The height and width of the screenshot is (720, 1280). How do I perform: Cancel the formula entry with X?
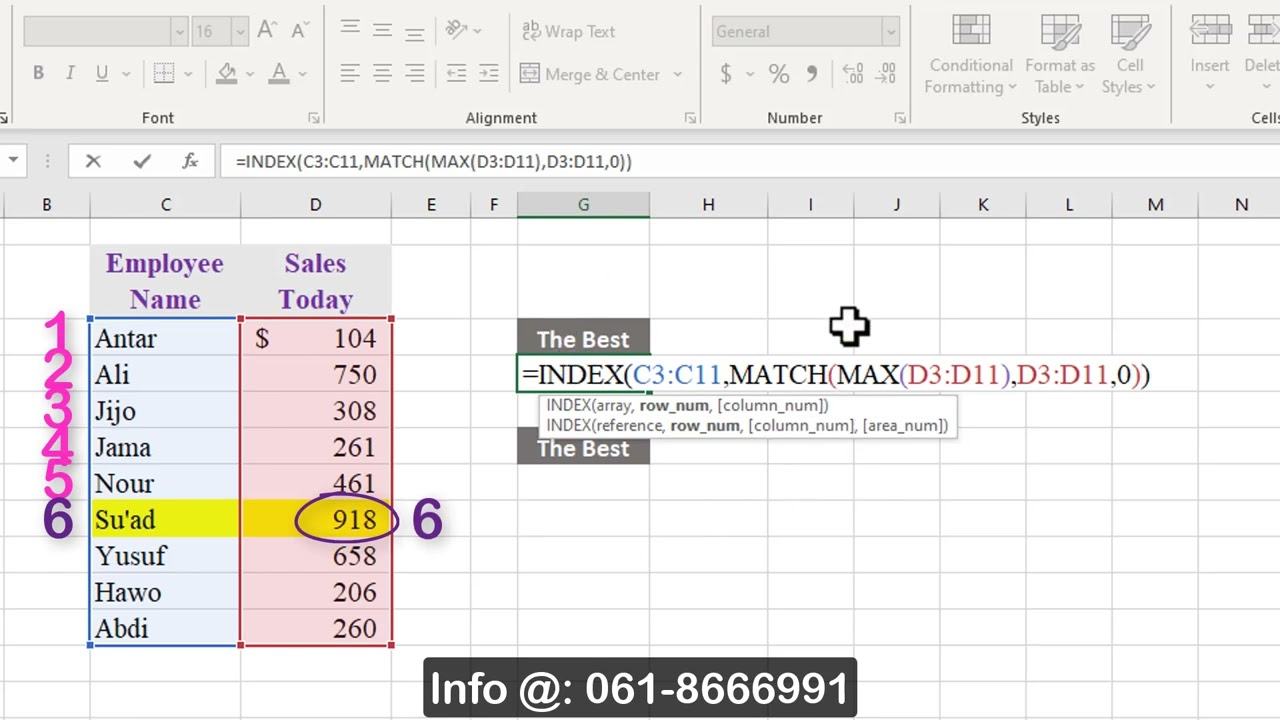coord(93,161)
